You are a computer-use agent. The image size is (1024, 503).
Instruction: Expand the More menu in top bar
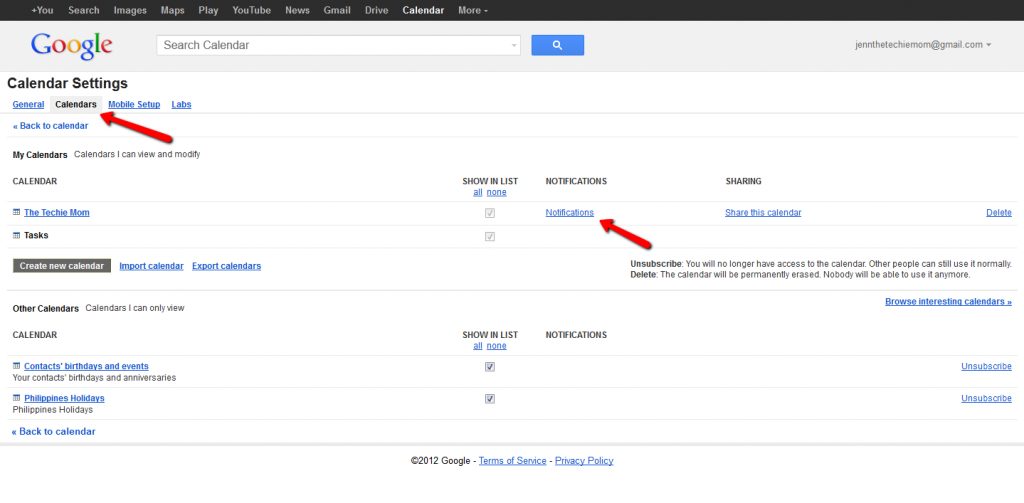point(473,10)
